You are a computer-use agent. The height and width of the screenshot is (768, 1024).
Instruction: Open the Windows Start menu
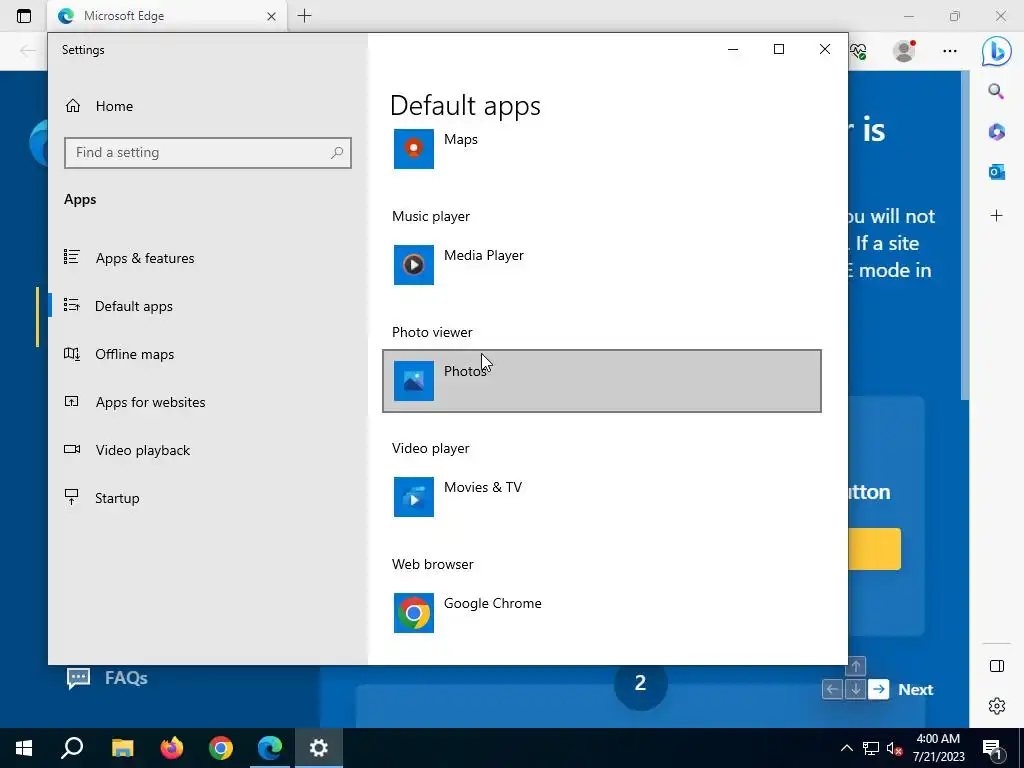24,748
